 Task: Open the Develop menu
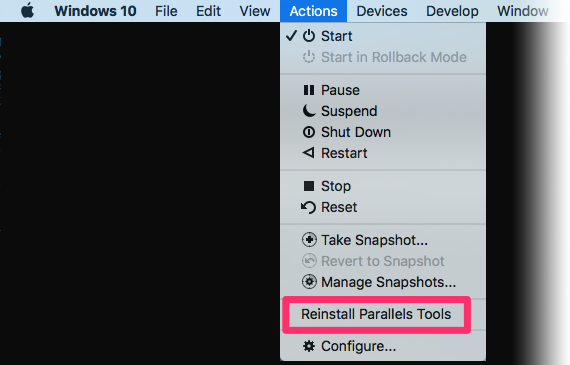[x=452, y=11]
